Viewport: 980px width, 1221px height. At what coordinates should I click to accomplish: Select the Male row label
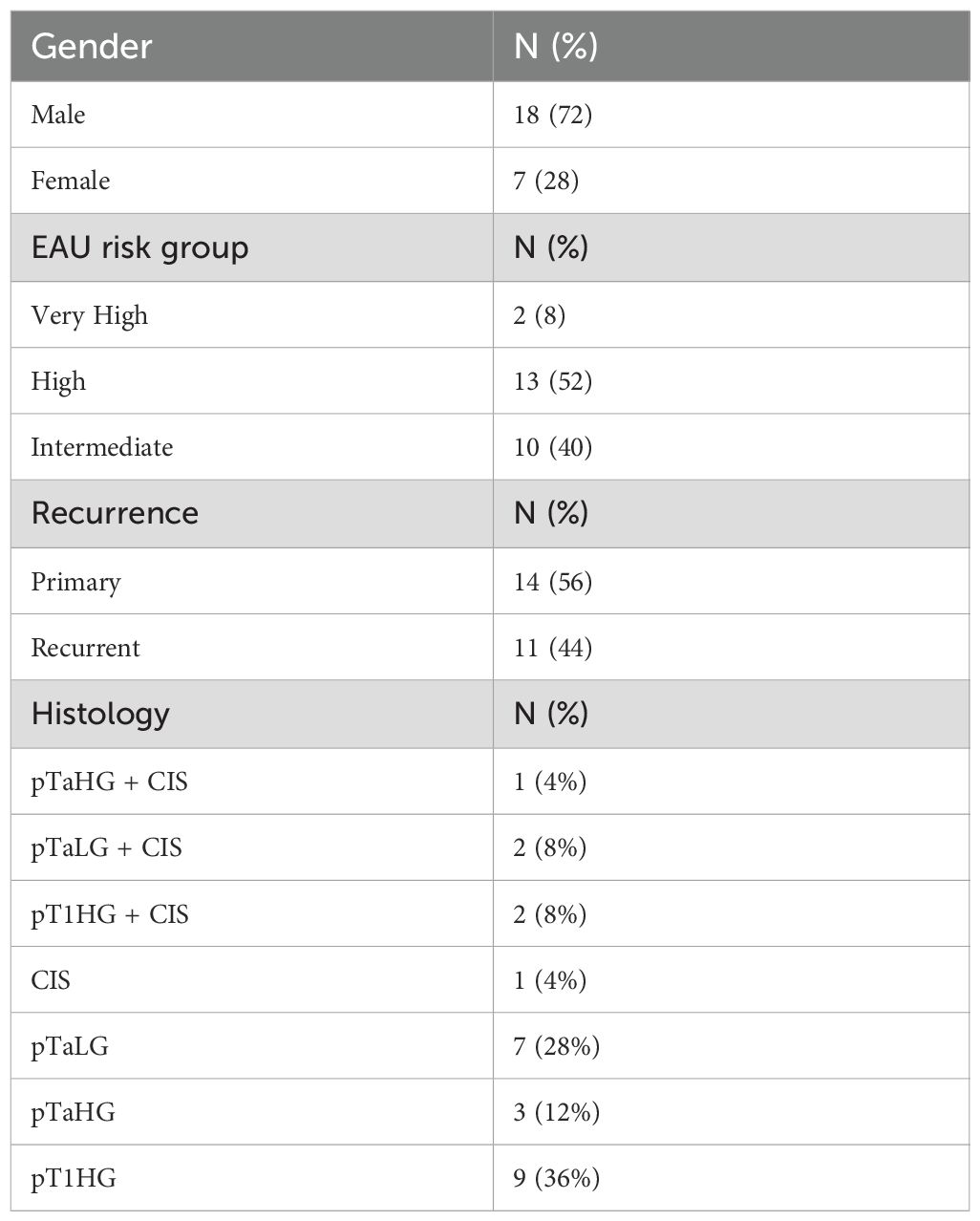[x=58, y=115]
